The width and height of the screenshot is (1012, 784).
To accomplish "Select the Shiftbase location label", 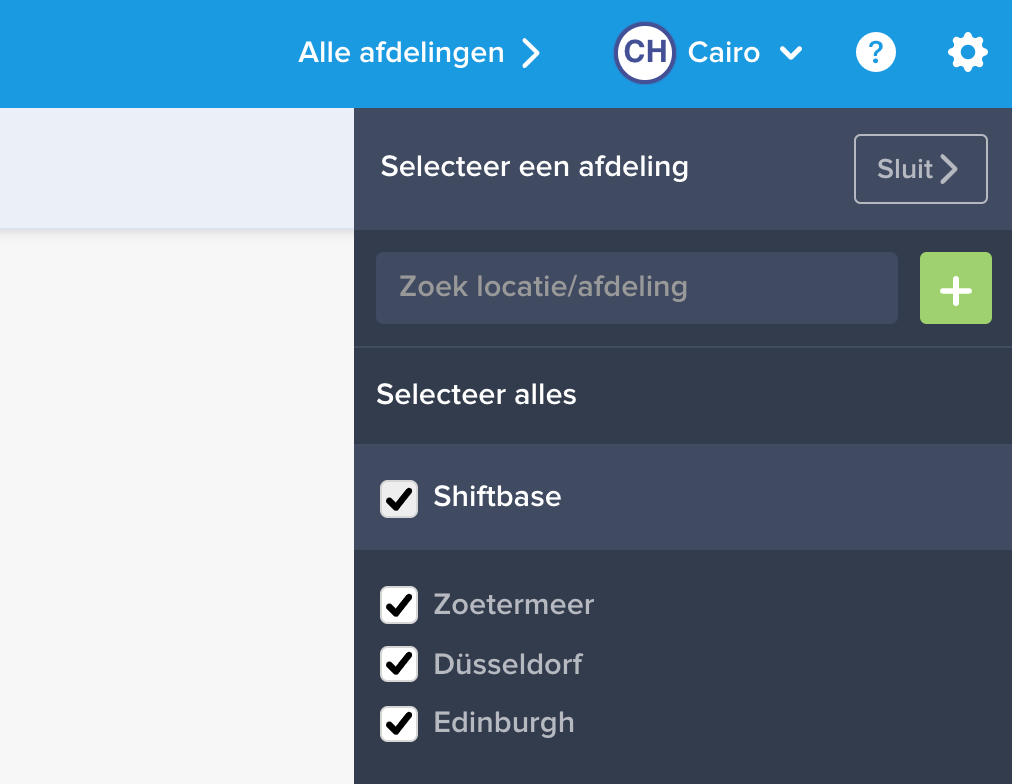I will 497,497.
